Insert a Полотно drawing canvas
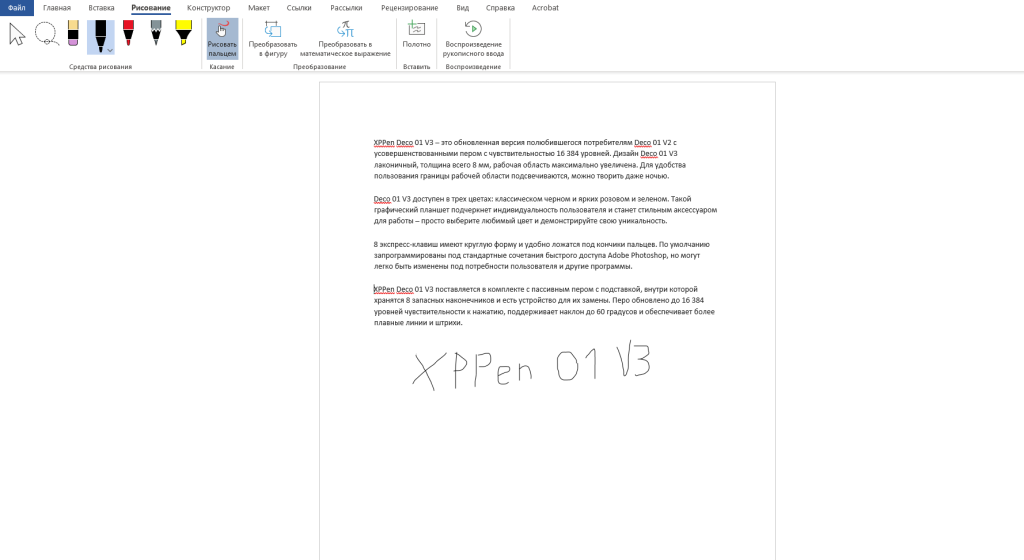Viewport: 1024px width, 560px height. (x=417, y=36)
